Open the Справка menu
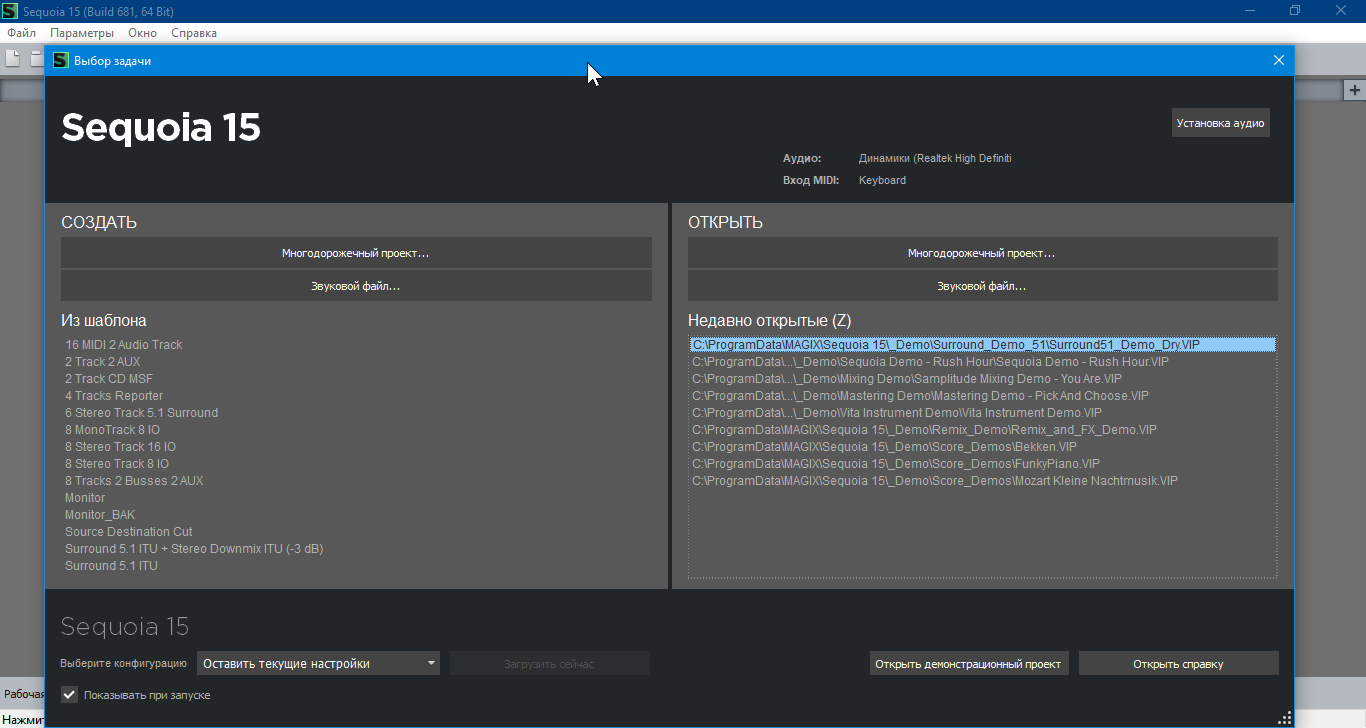The image size is (1366, 728). click(x=194, y=33)
